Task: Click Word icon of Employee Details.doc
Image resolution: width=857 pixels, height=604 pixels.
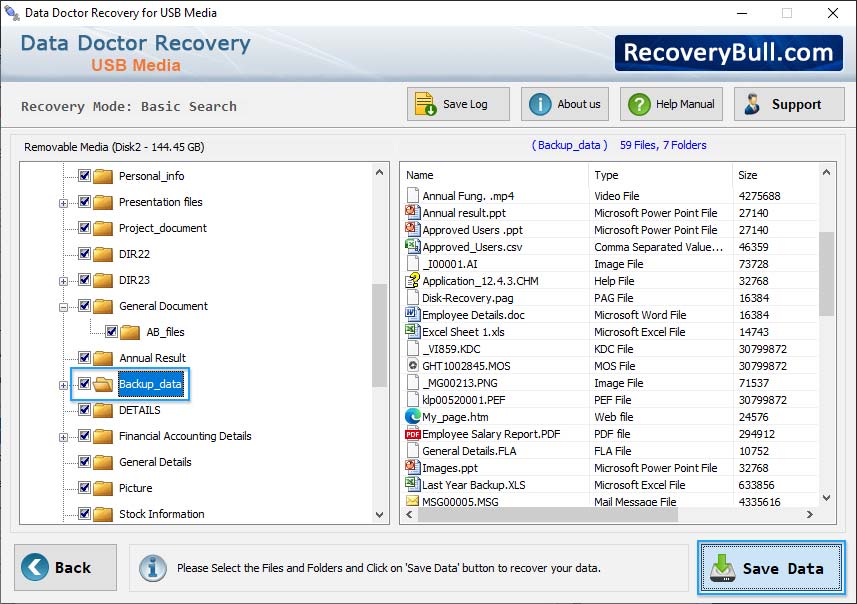Action: tap(412, 314)
